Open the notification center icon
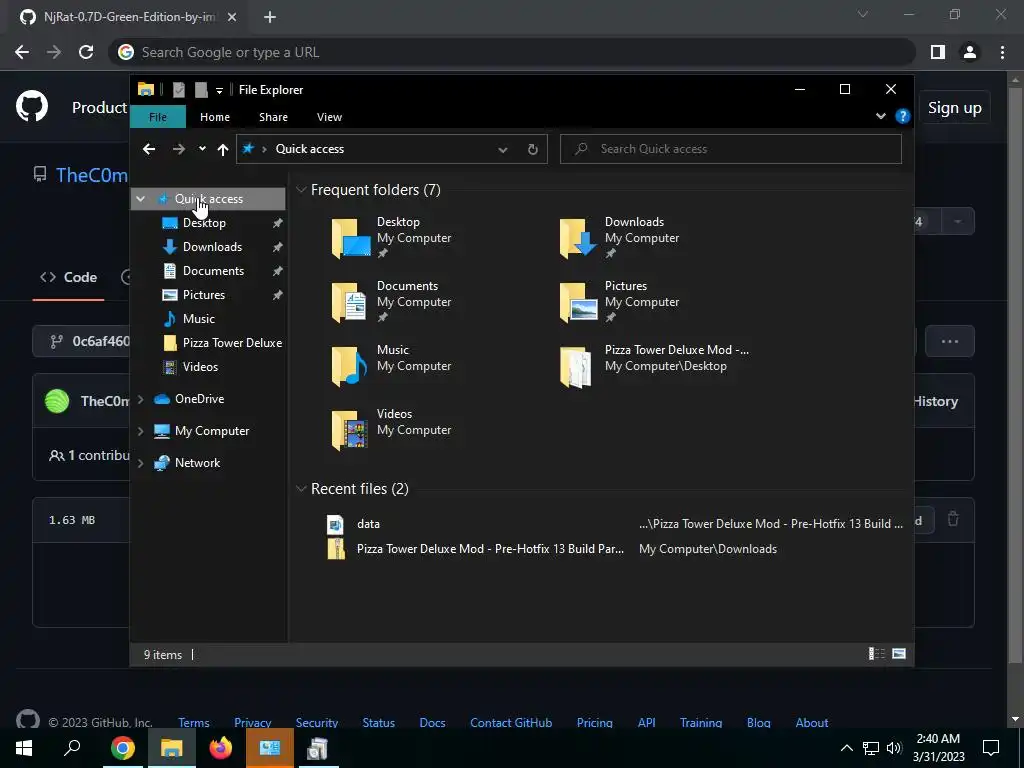 [x=991, y=748]
